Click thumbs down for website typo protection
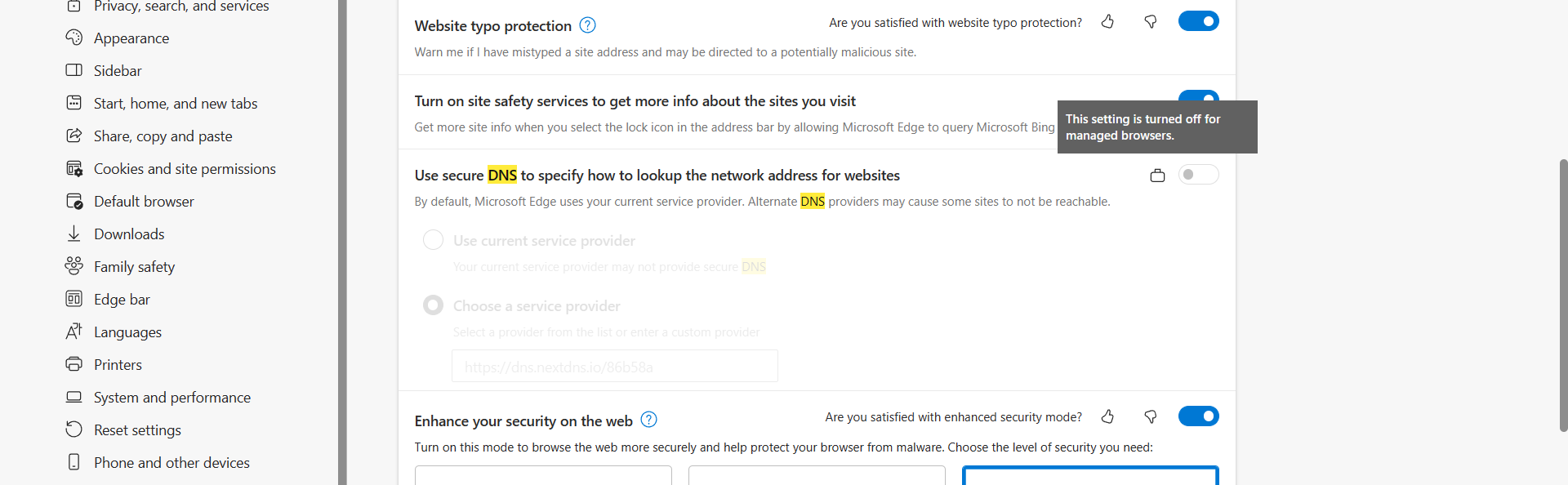This screenshot has width=1568, height=485. pos(1150,22)
